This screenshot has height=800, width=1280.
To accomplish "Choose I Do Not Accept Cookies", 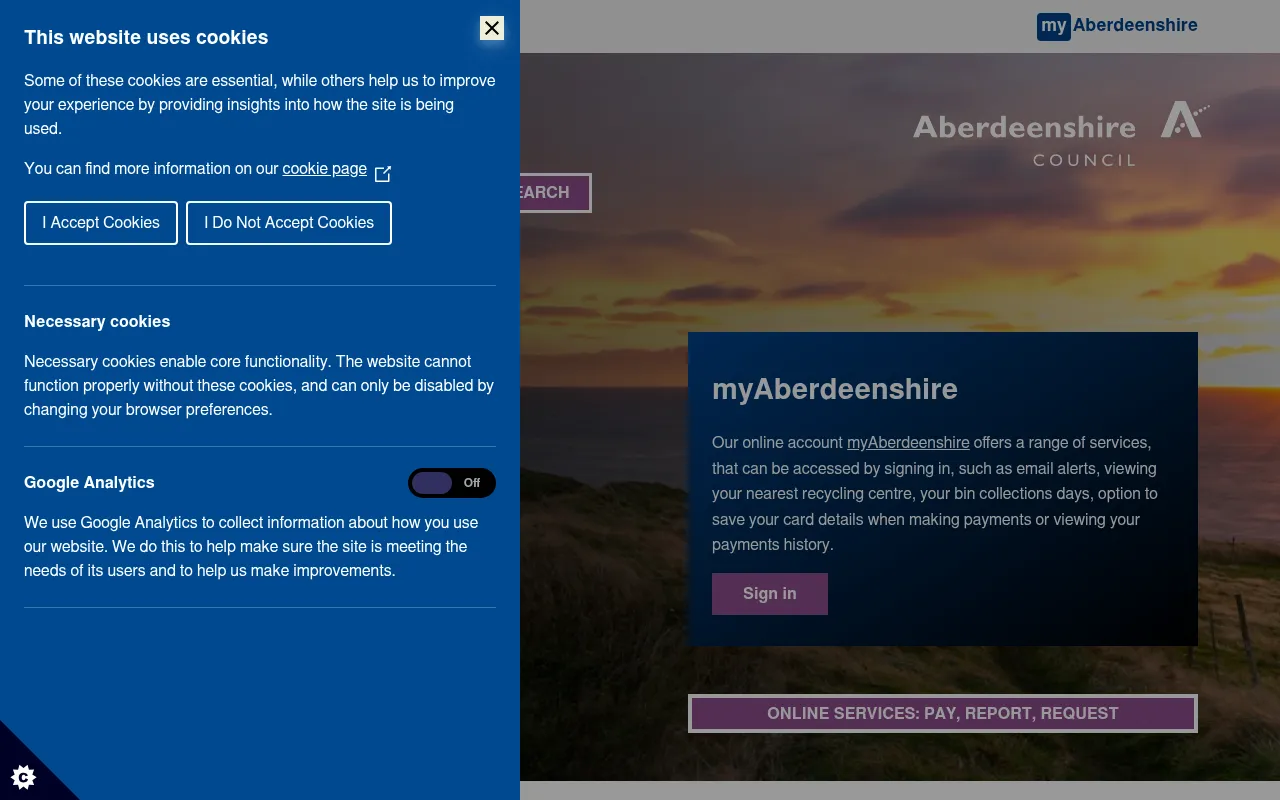I will pos(289,223).
